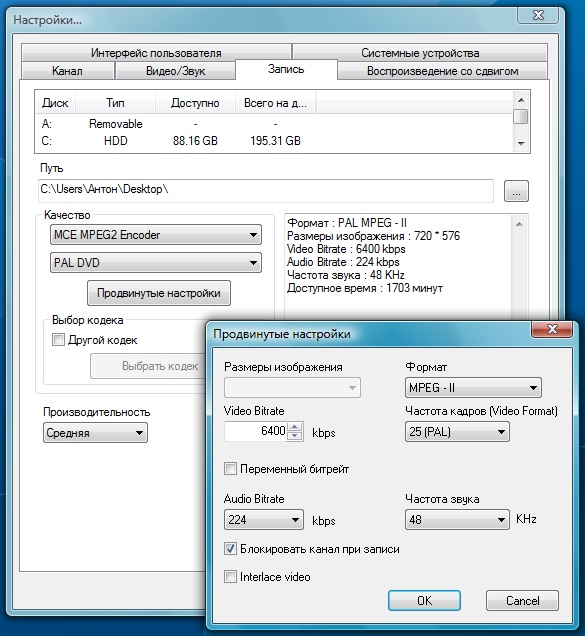
Task: Expand the PAL DVD preset dropdown
Action: [x=156, y=263]
